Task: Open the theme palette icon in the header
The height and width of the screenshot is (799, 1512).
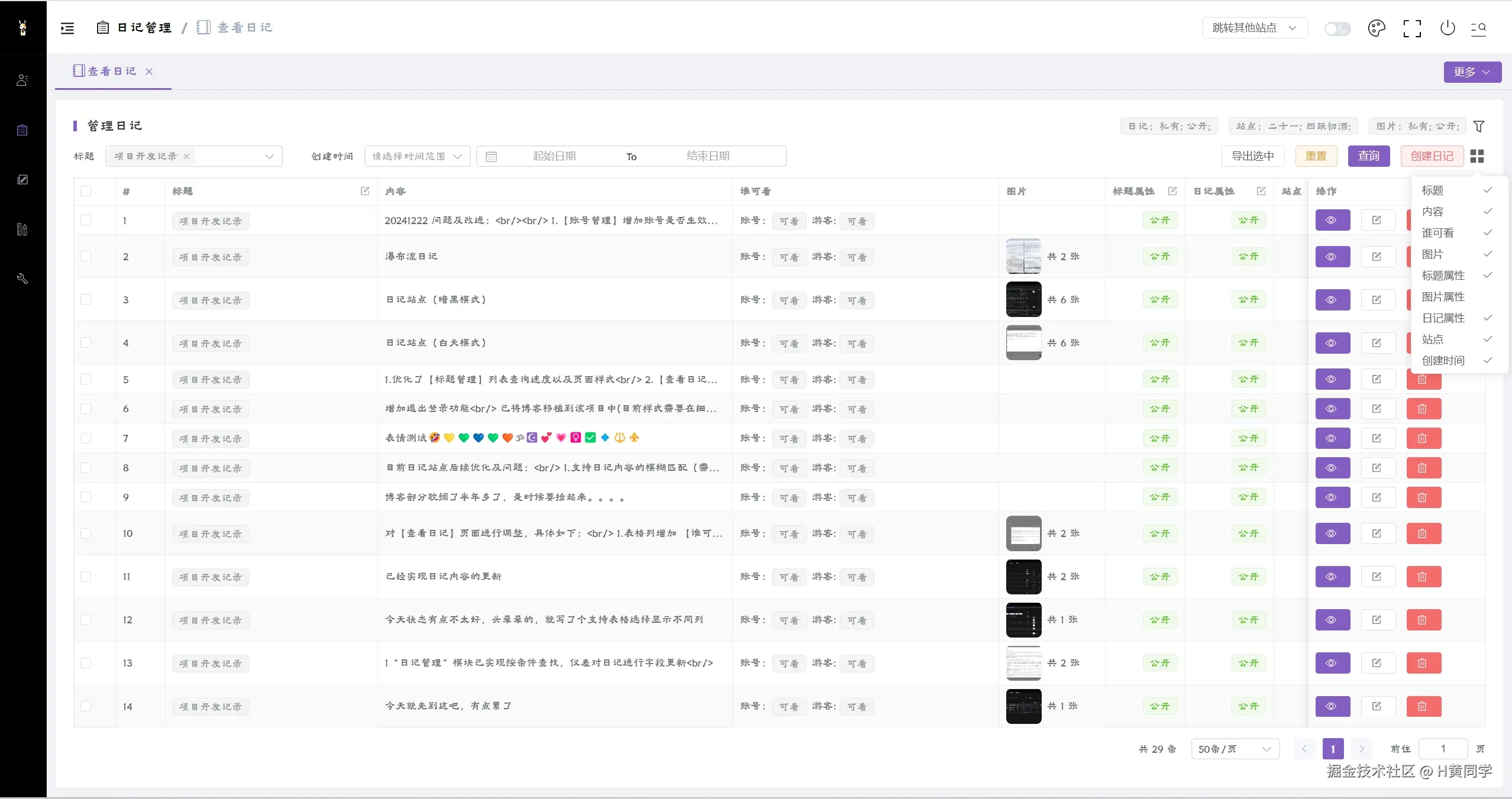Action: 1376,28
